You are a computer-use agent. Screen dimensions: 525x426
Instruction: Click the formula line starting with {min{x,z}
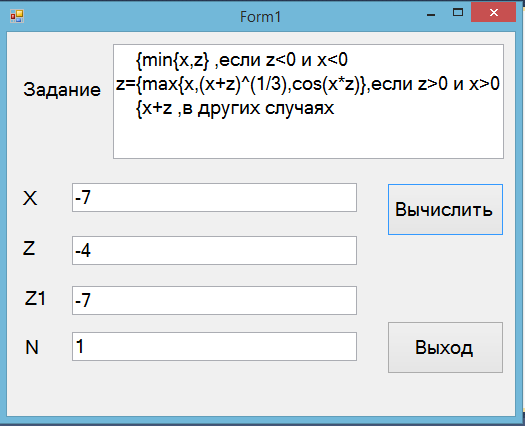click(242, 60)
